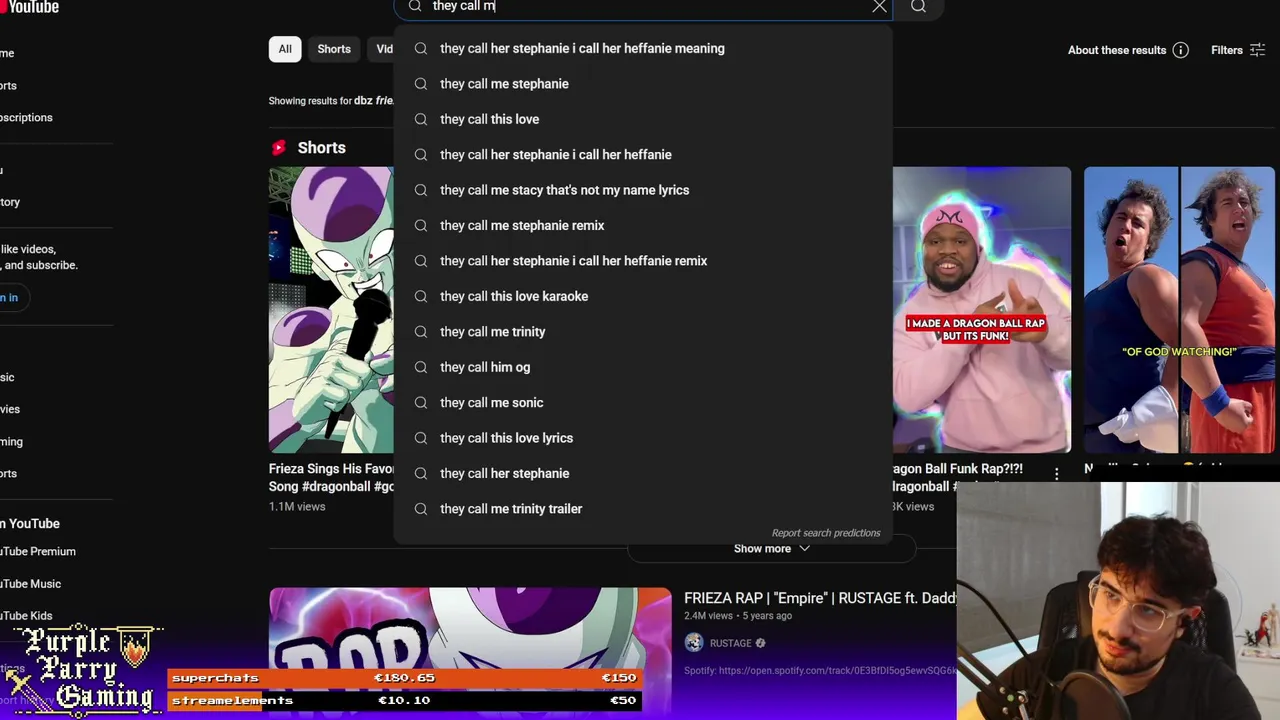Click the YouTube logo
Screen dimensions: 1280x720
[x=30, y=7]
